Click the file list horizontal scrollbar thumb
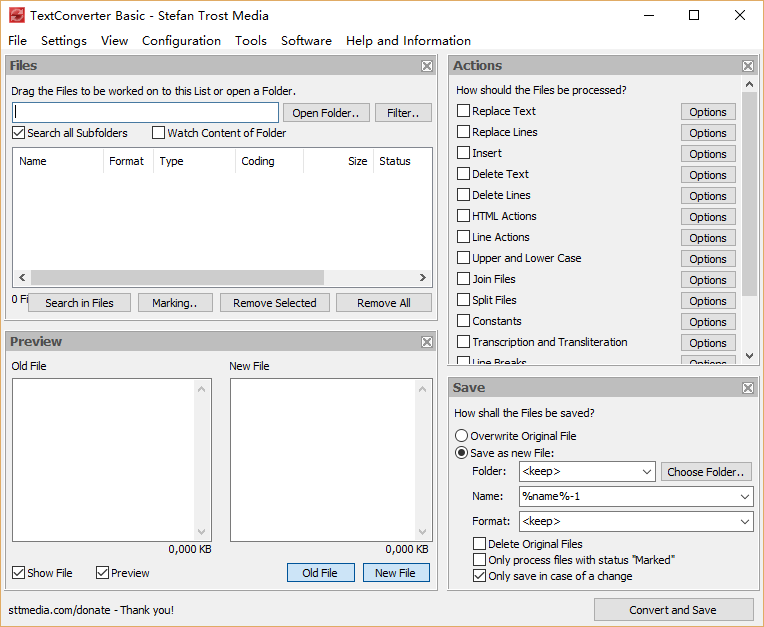Image resolution: width=764 pixels, height=627 pixels. [177, 277]
